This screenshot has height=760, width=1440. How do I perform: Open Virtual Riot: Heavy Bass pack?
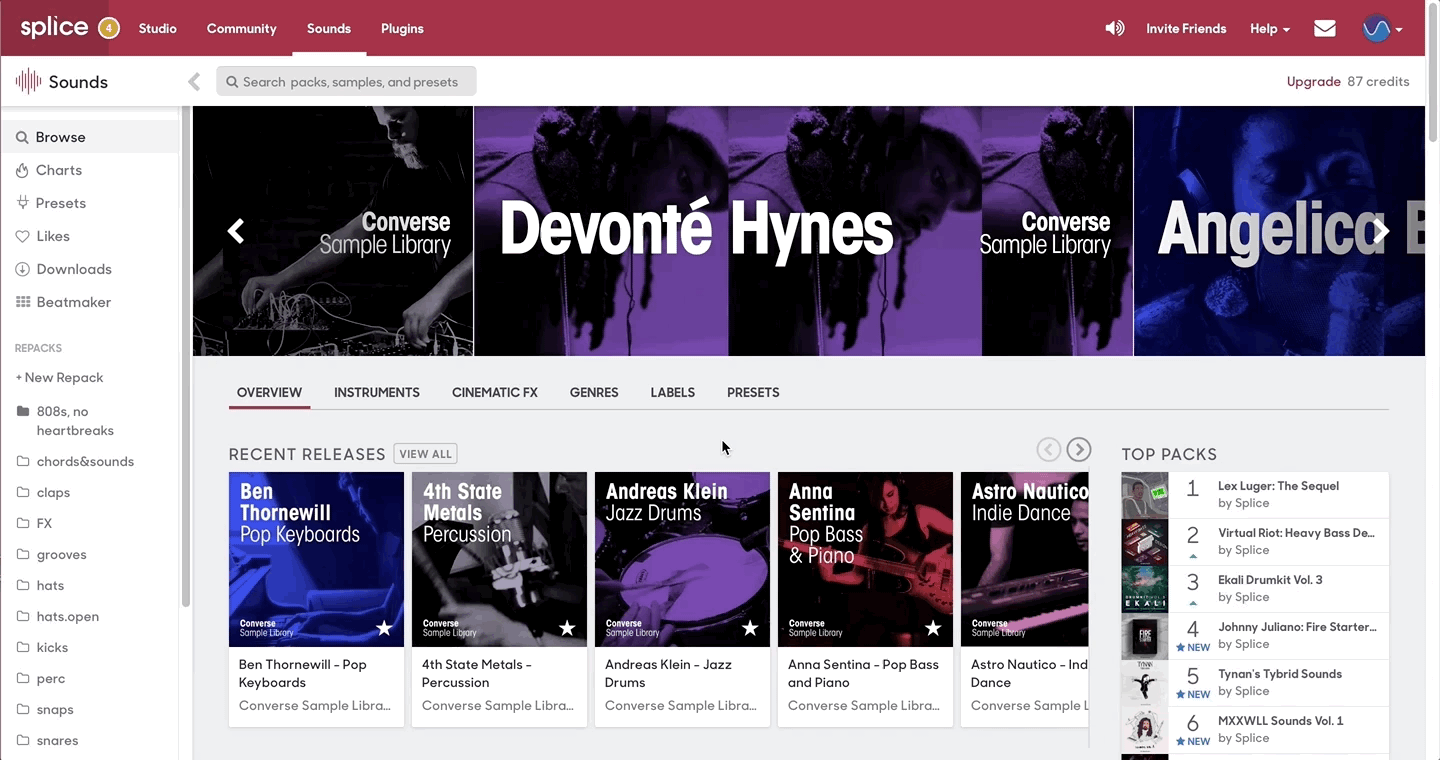(1255, 541)
